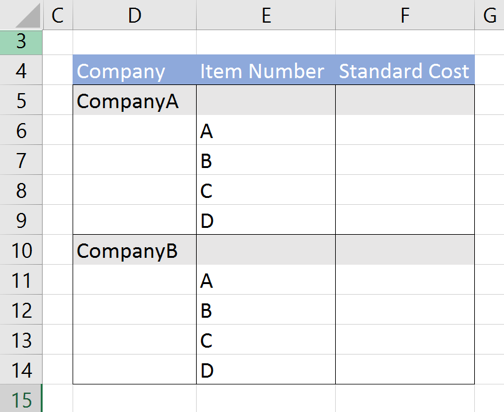Click the Item Number header cell
The width and height of the screenshot is (504, 412).
click(266, 70)
